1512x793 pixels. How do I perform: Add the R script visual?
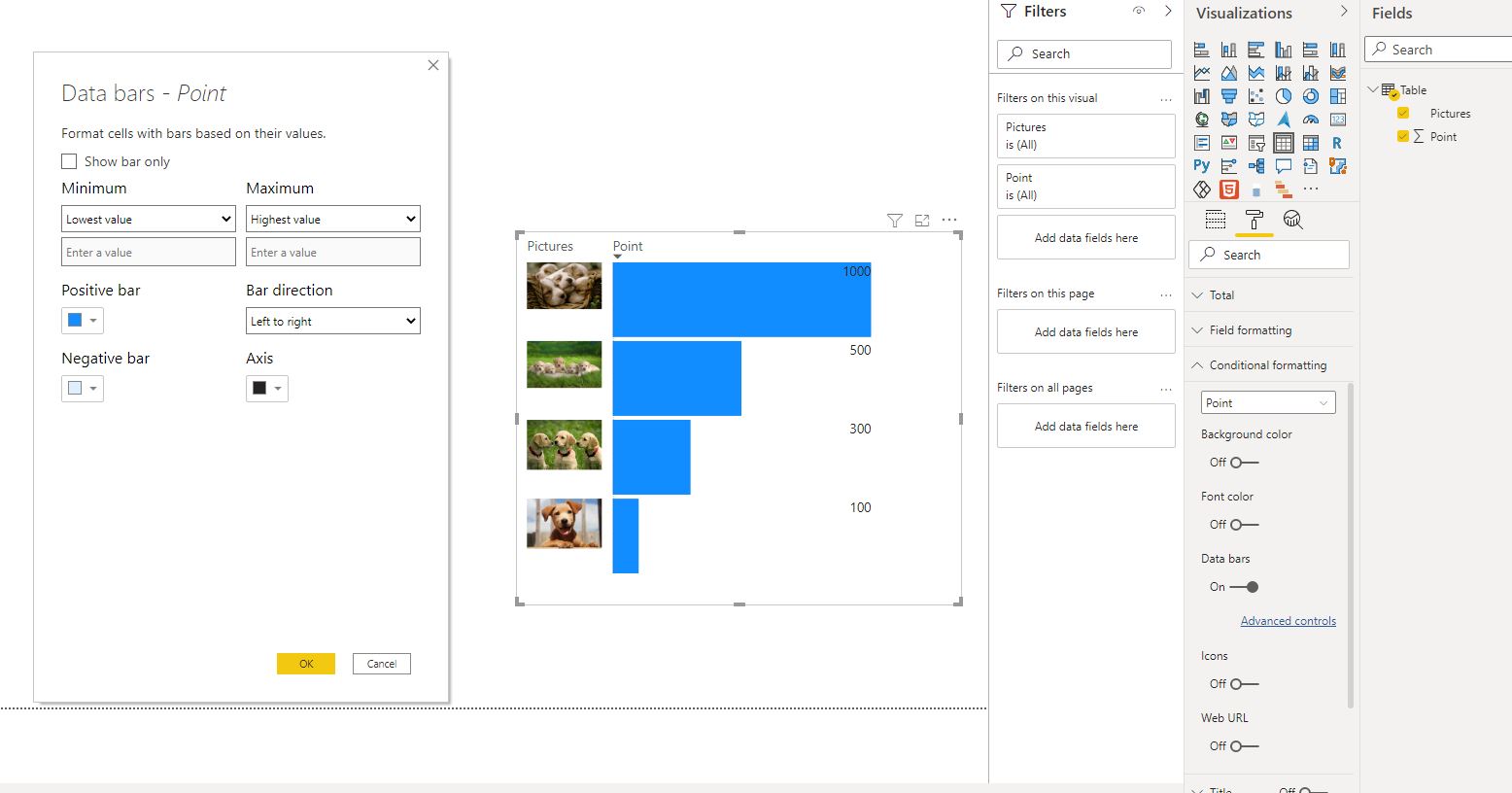point(1337,143)
